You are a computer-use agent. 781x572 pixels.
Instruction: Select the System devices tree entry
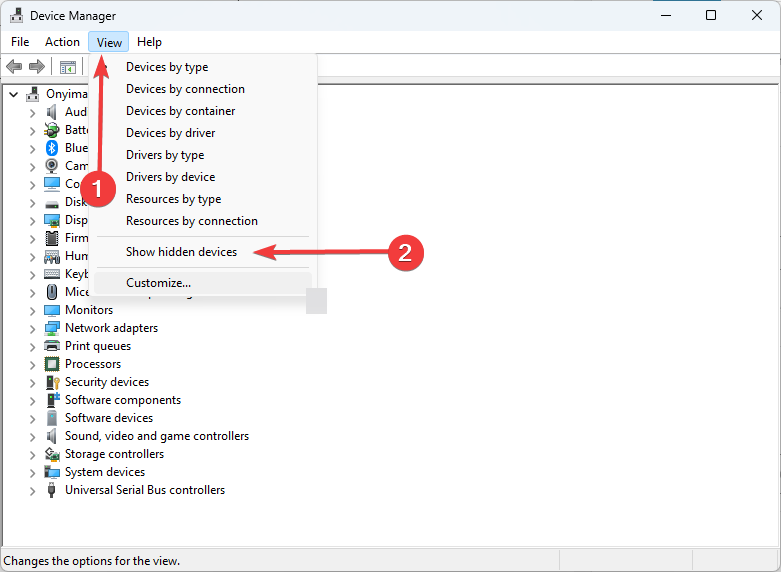[x=104, y=472]
